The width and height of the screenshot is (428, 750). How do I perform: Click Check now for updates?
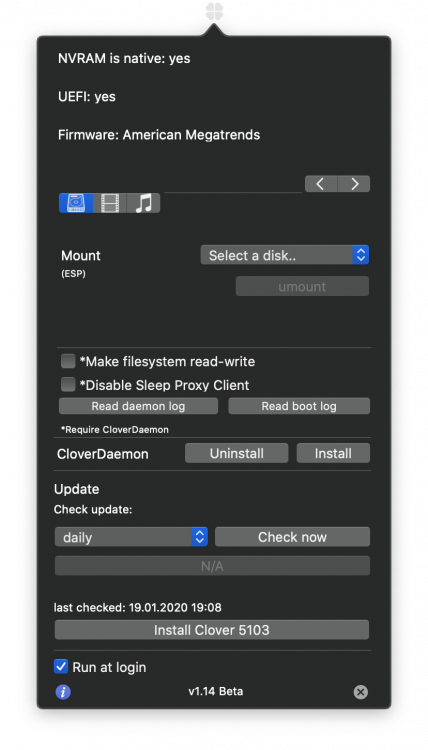(x=292, y=537)
